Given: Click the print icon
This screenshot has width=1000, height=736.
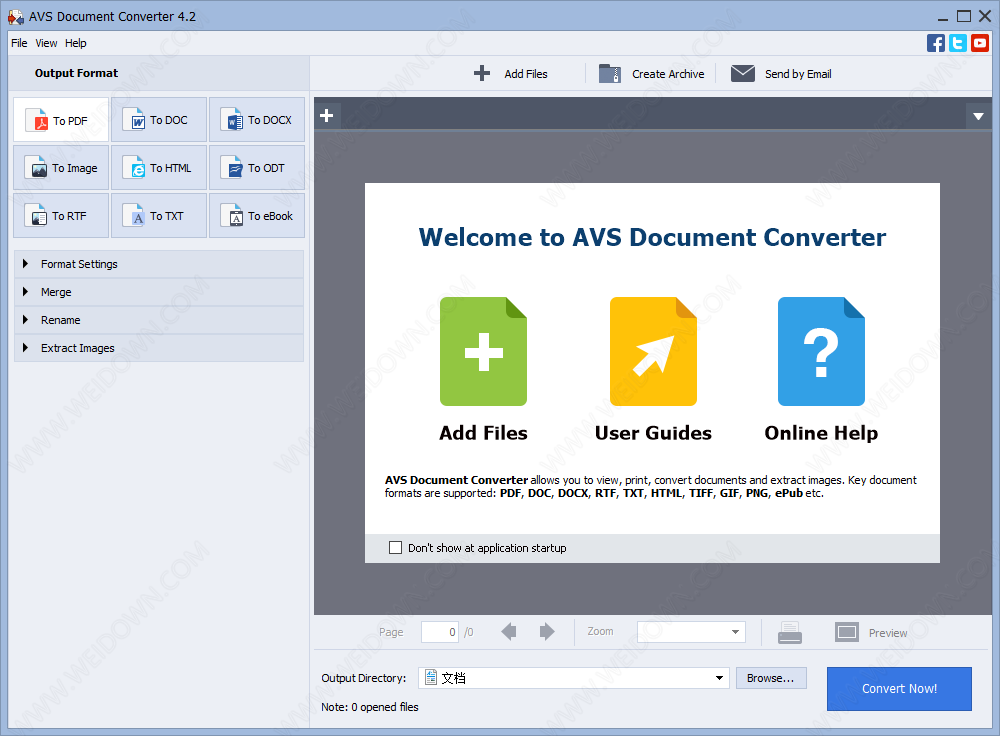Looking at the screenshot, I should [790, 633].
